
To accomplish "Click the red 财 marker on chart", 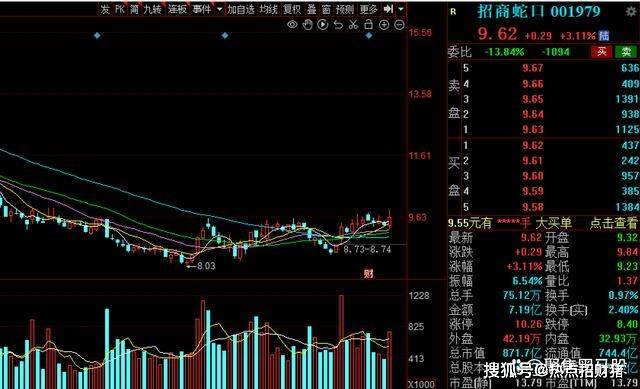I will [369, 273].
